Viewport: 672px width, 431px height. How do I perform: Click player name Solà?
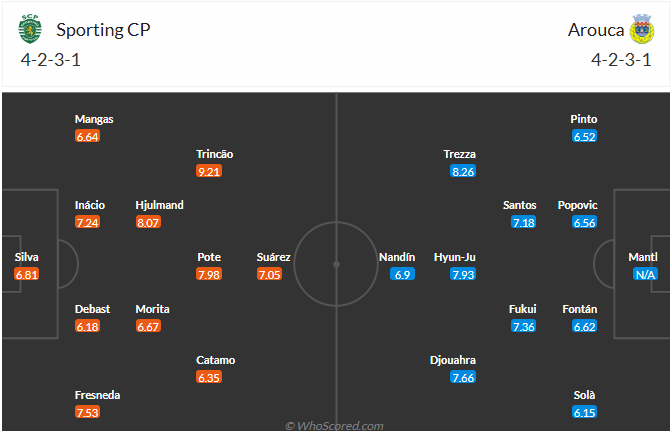click(x=584, y=395)
